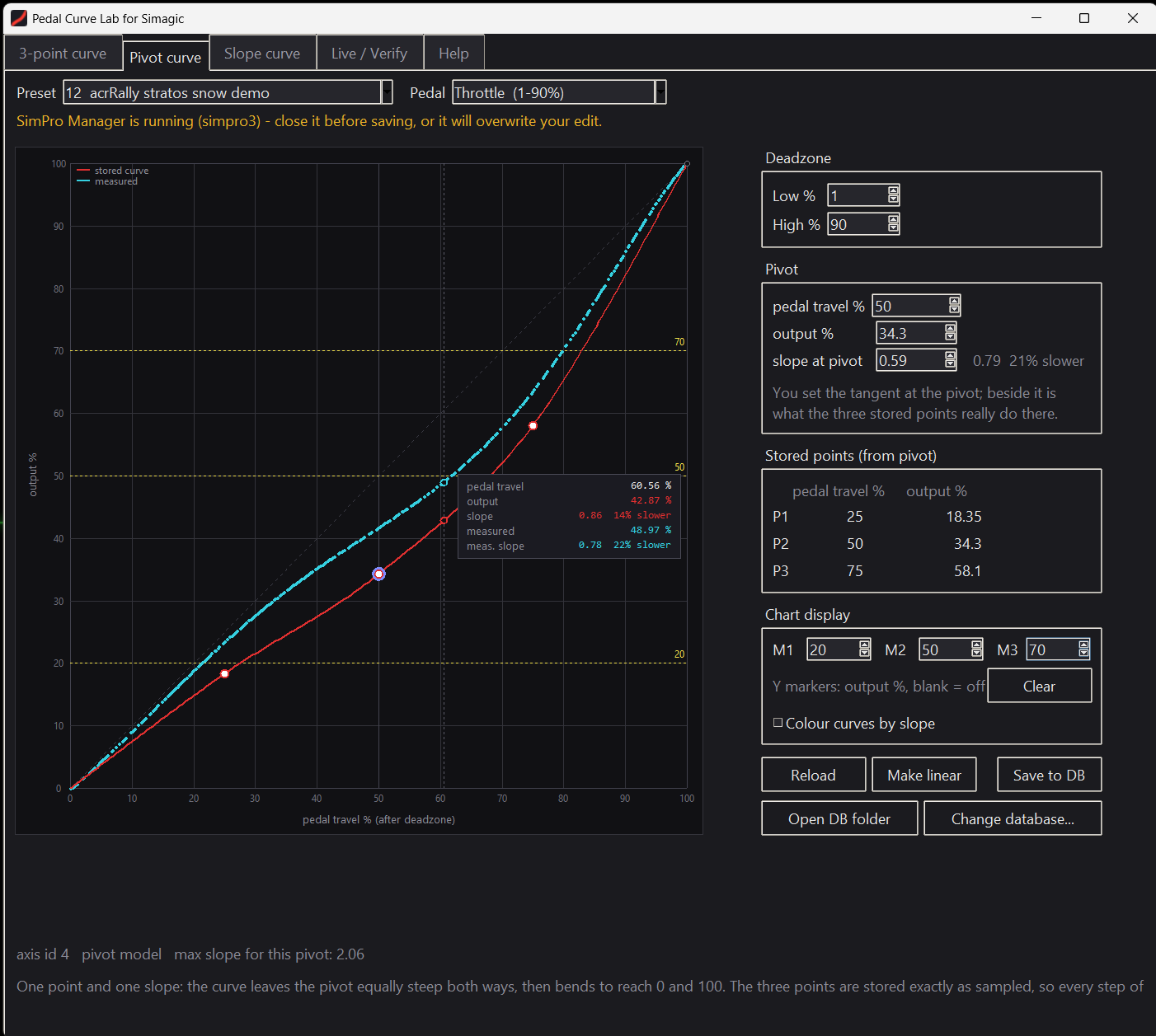Go to the Live / Verify tab
Screen dimensions: 1156x1036
369,54
